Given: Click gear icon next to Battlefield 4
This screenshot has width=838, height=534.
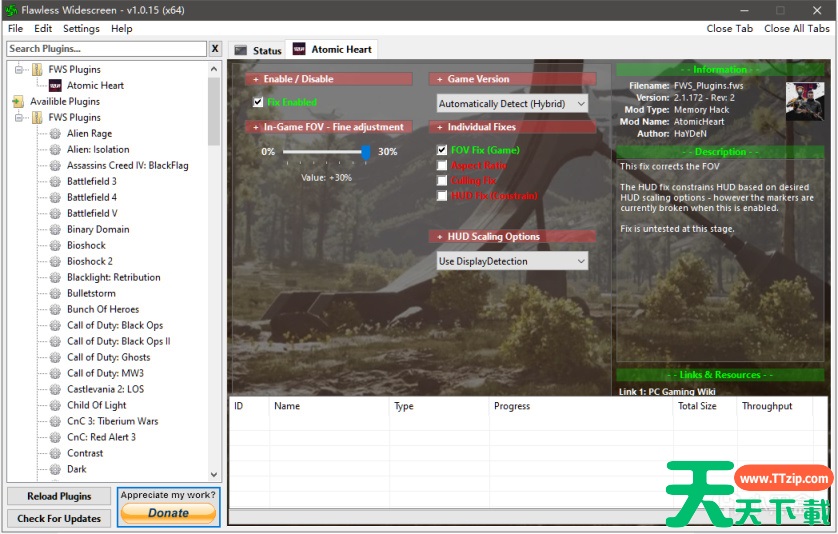Looking at the screenshot, I should click(55, 198).
